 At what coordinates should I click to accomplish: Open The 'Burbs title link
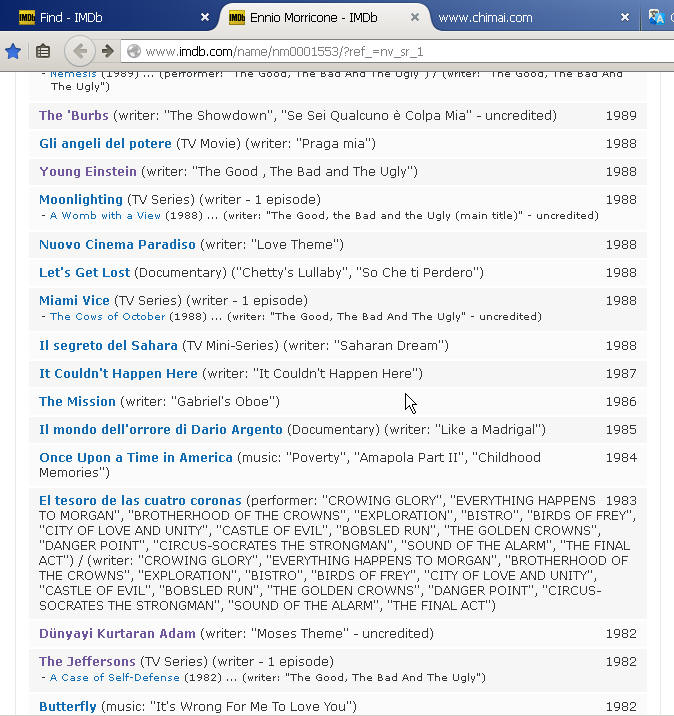coord(74,116)
